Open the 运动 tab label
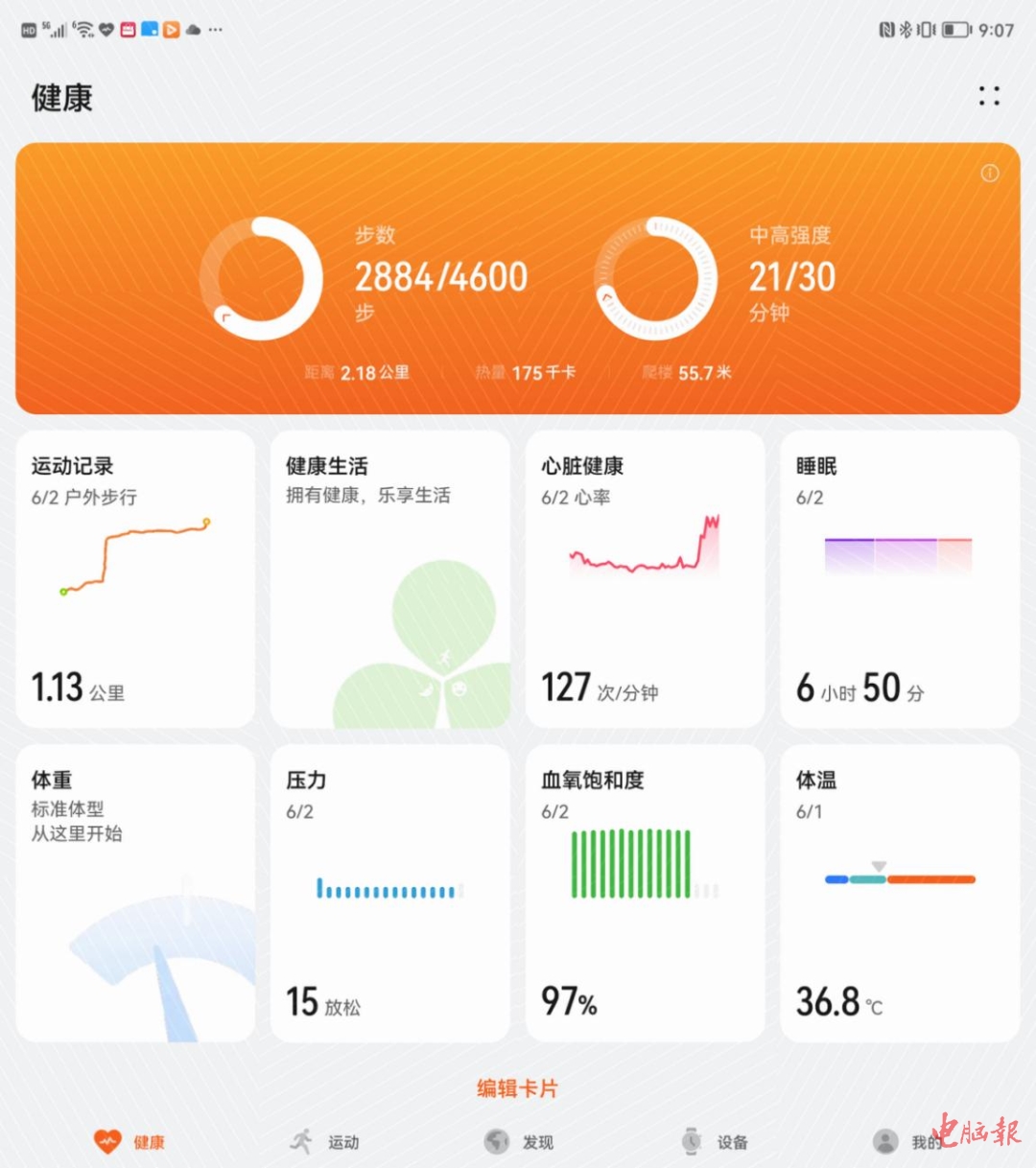1036x1168 pixels. pos(343,1142)
